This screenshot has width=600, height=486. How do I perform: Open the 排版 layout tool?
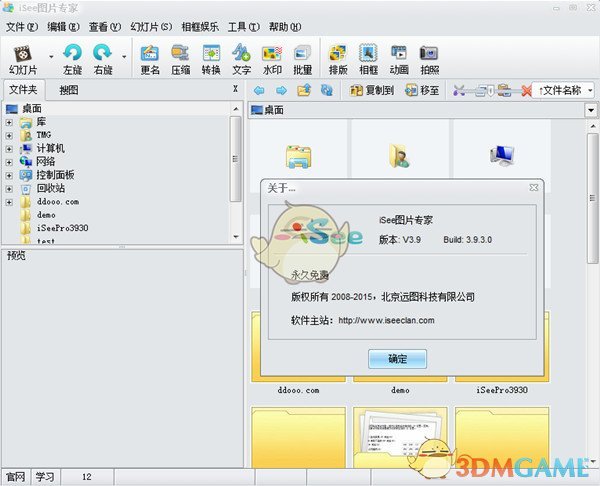point(338,59)
